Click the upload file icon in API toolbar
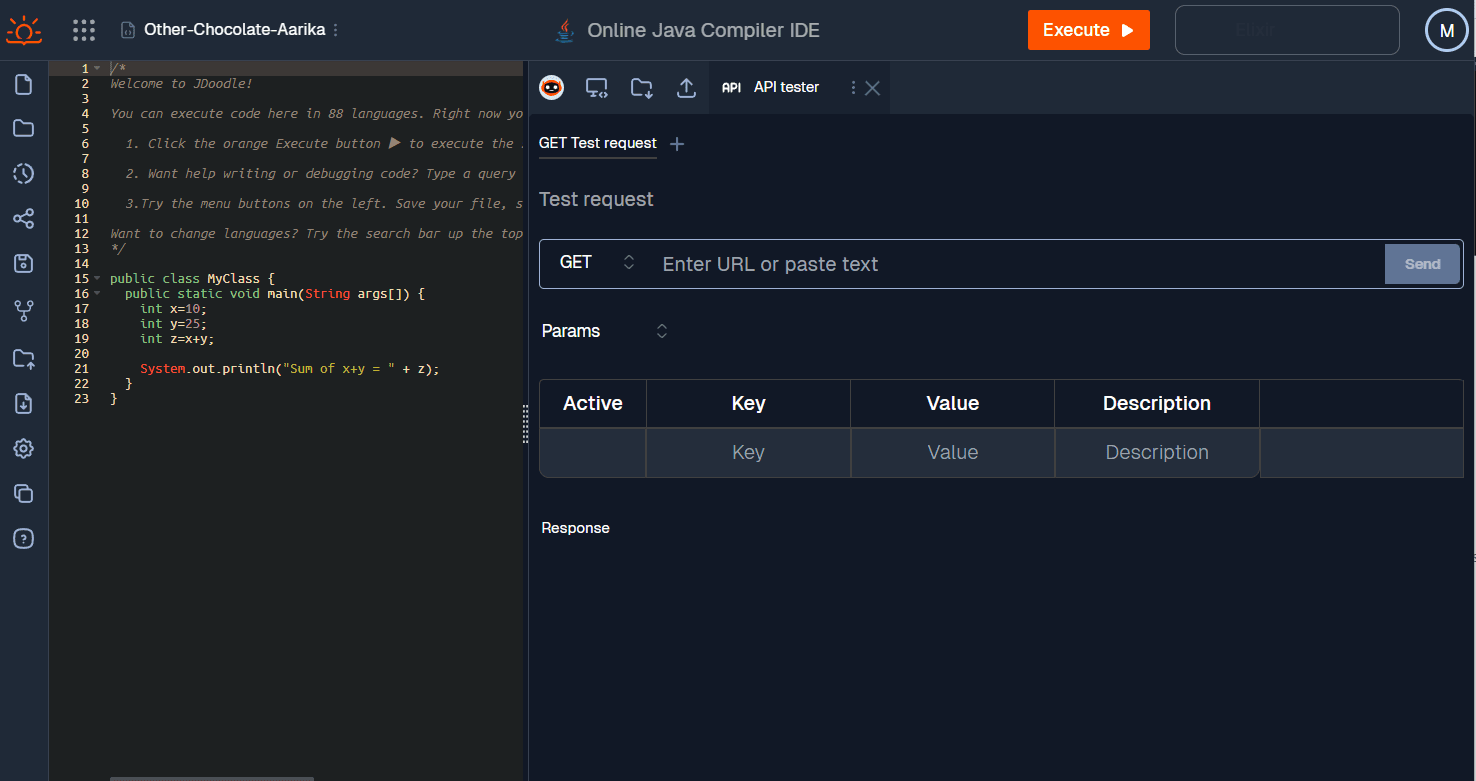This screenshot has height=781, width=1476. (686, 88)
